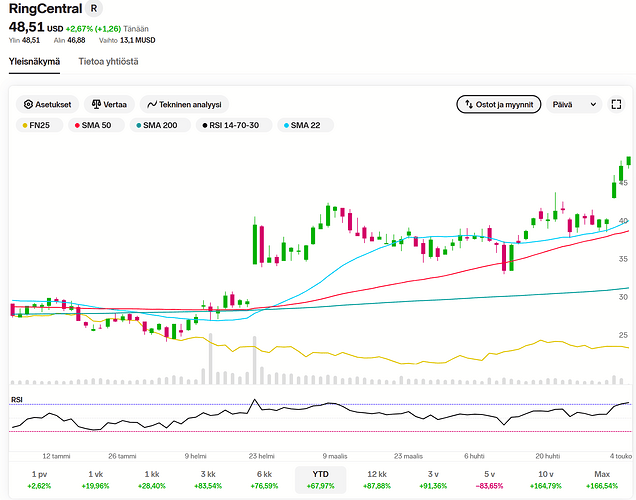Click the light blue SMA 22 color dot
This screenshot has height=500, width=636.
pos(286,126)
